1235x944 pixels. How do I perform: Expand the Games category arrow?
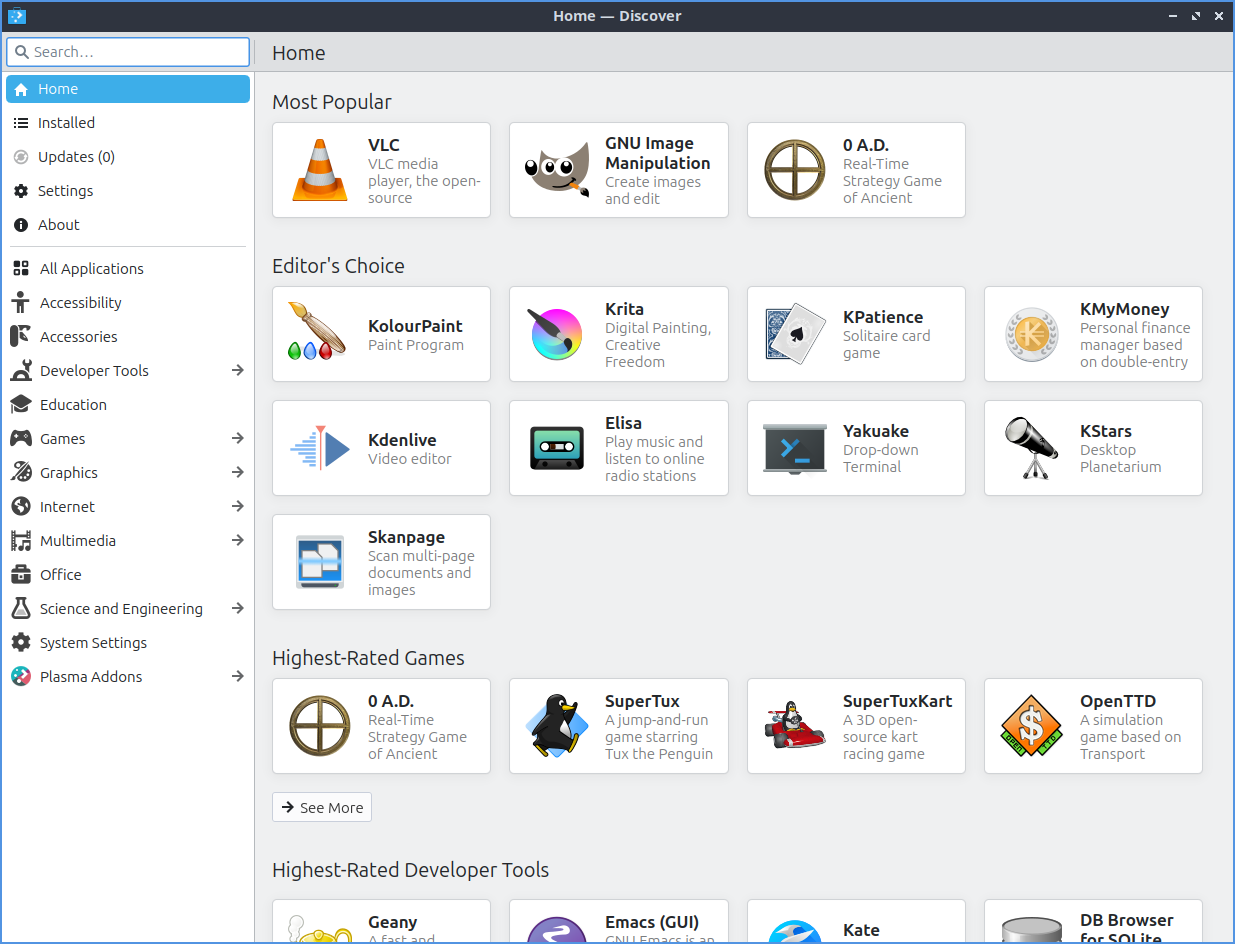point(237,439)
